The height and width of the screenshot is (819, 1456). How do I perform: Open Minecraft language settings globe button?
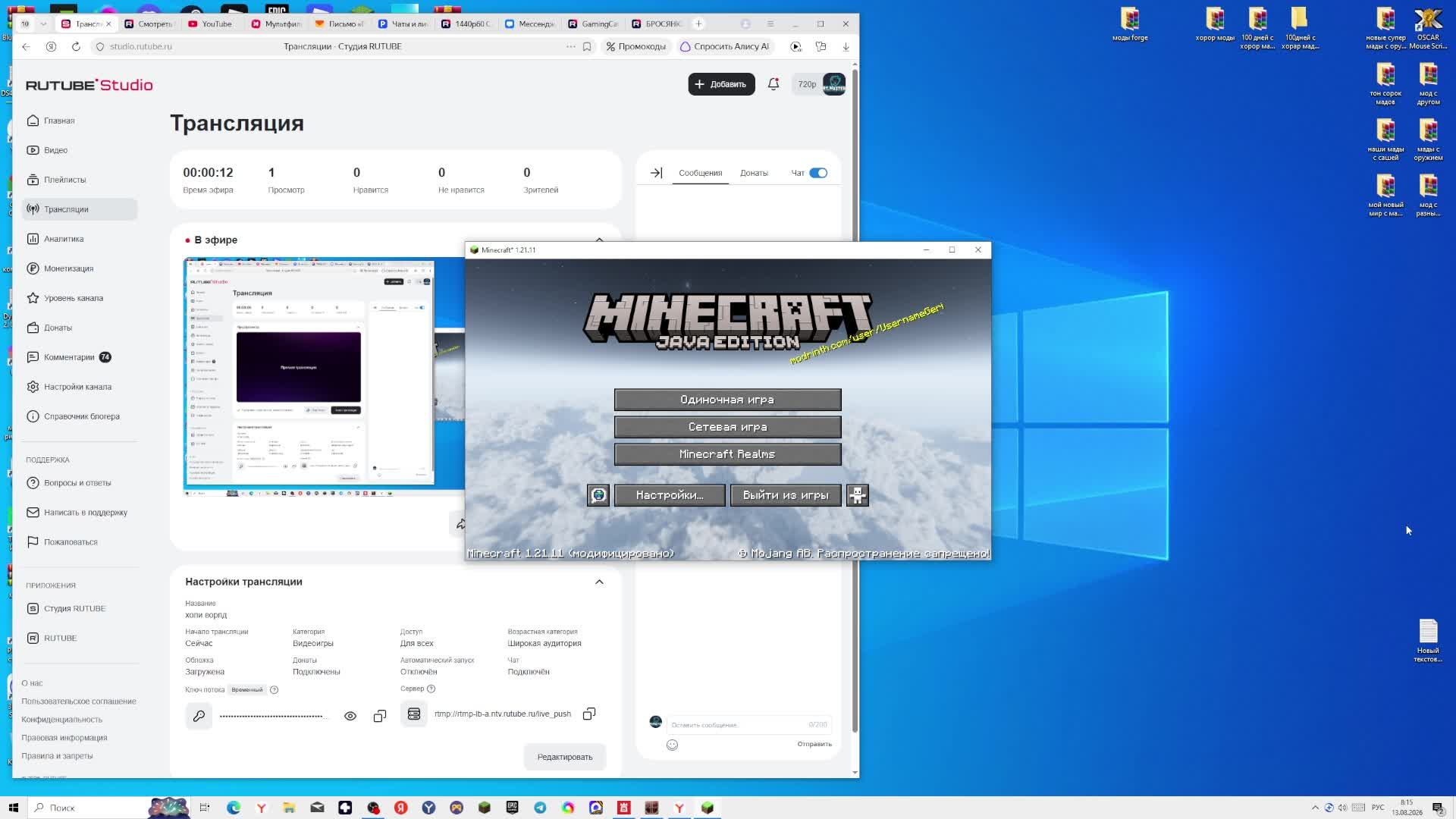coord(598,495)
